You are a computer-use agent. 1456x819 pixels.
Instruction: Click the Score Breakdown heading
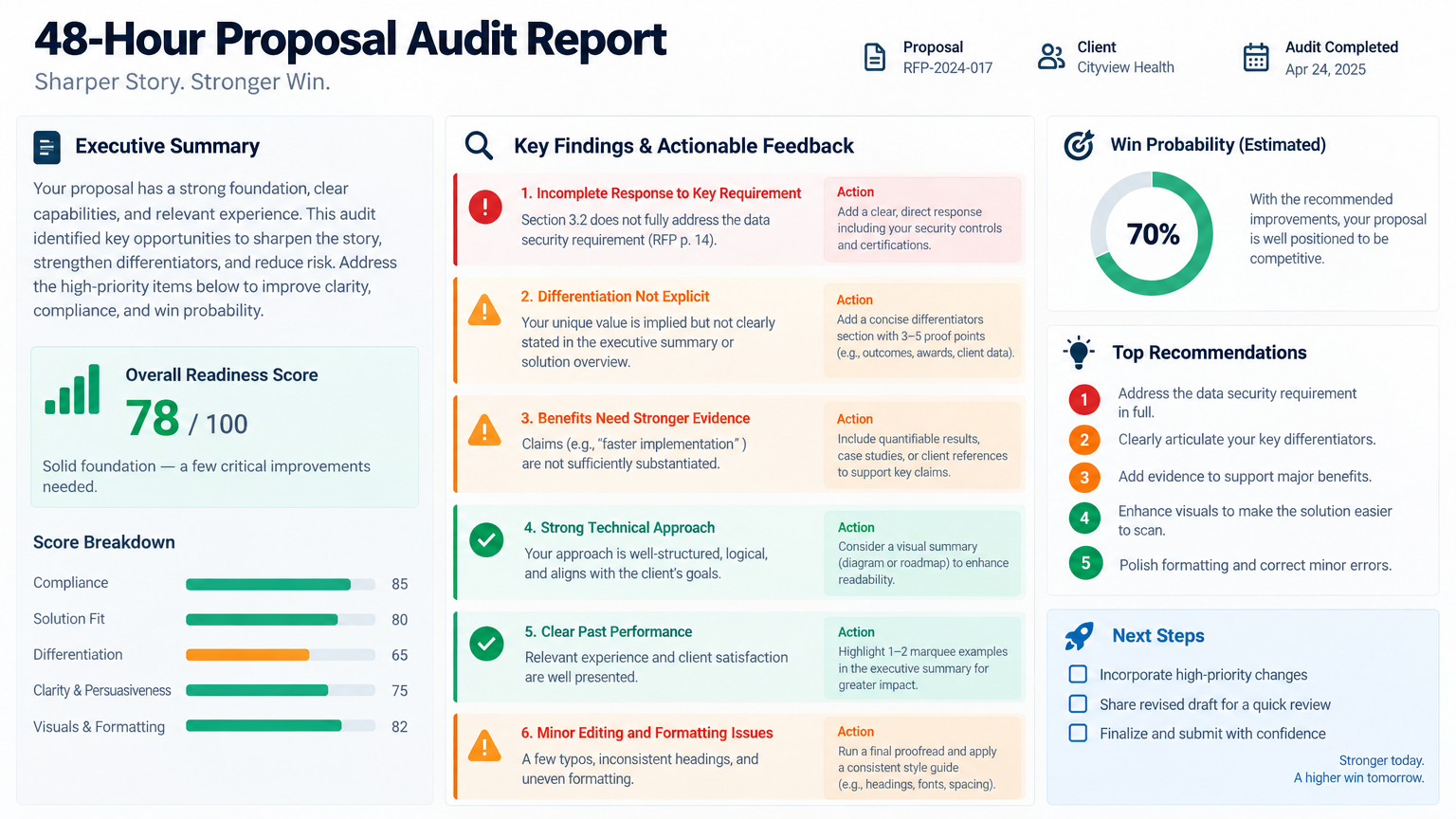click(104, 542)
